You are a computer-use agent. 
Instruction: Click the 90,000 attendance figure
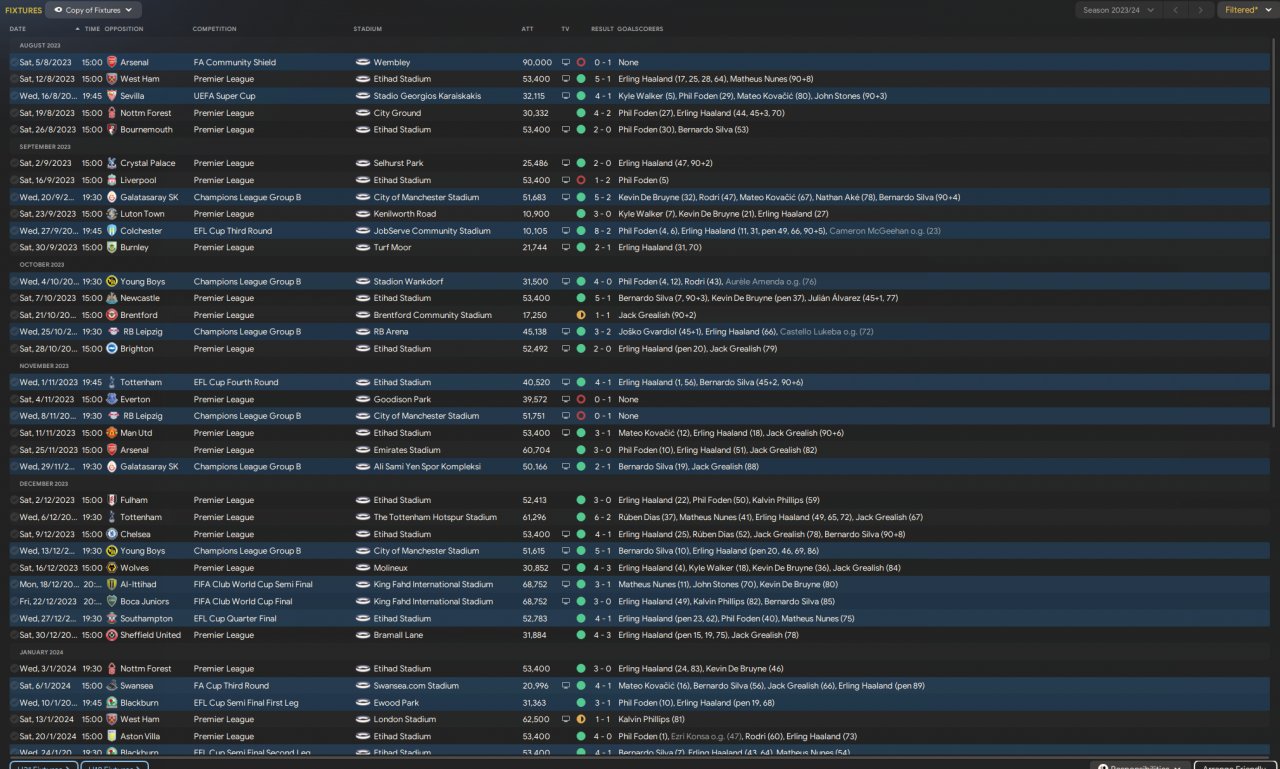click(x=537, y=62)
